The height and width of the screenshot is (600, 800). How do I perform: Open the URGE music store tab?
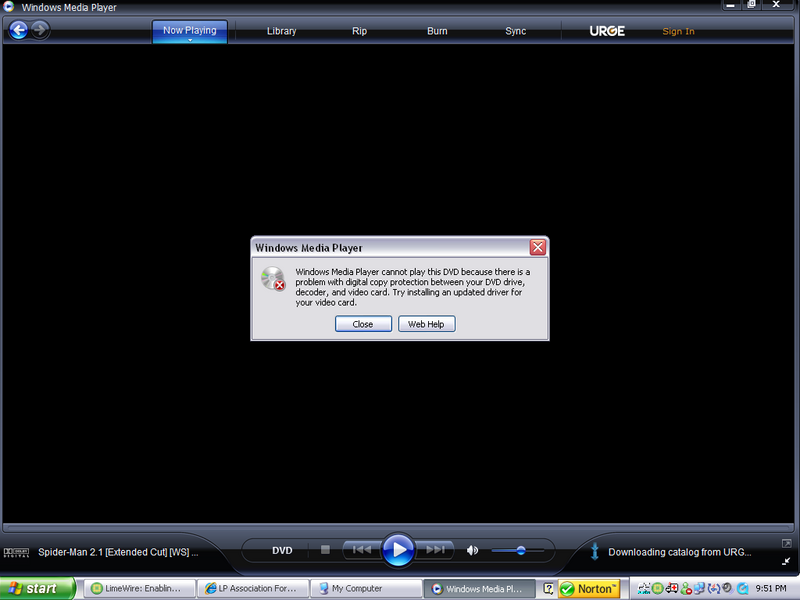point(607,31)
